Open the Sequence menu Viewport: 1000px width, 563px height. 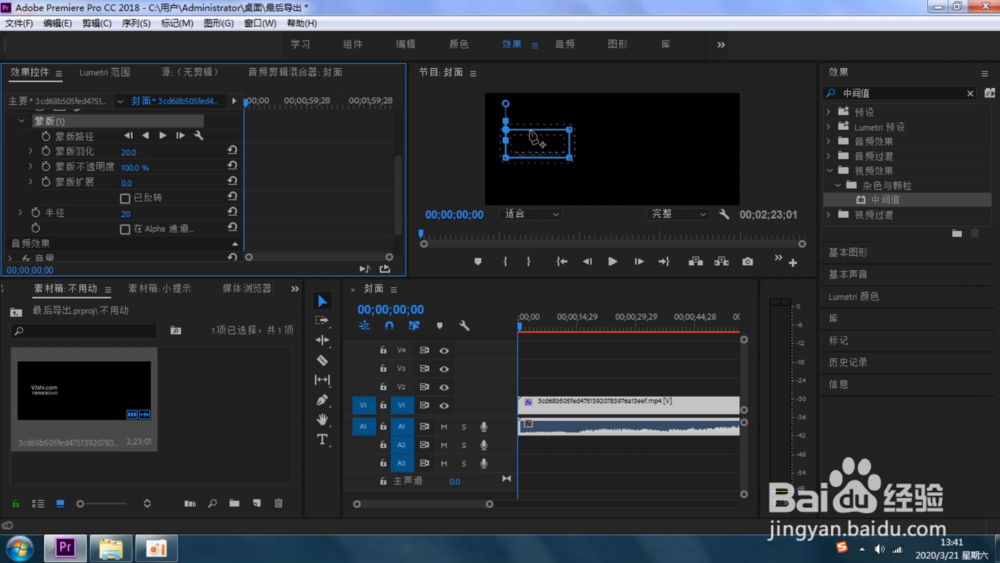tap(136, 23)
